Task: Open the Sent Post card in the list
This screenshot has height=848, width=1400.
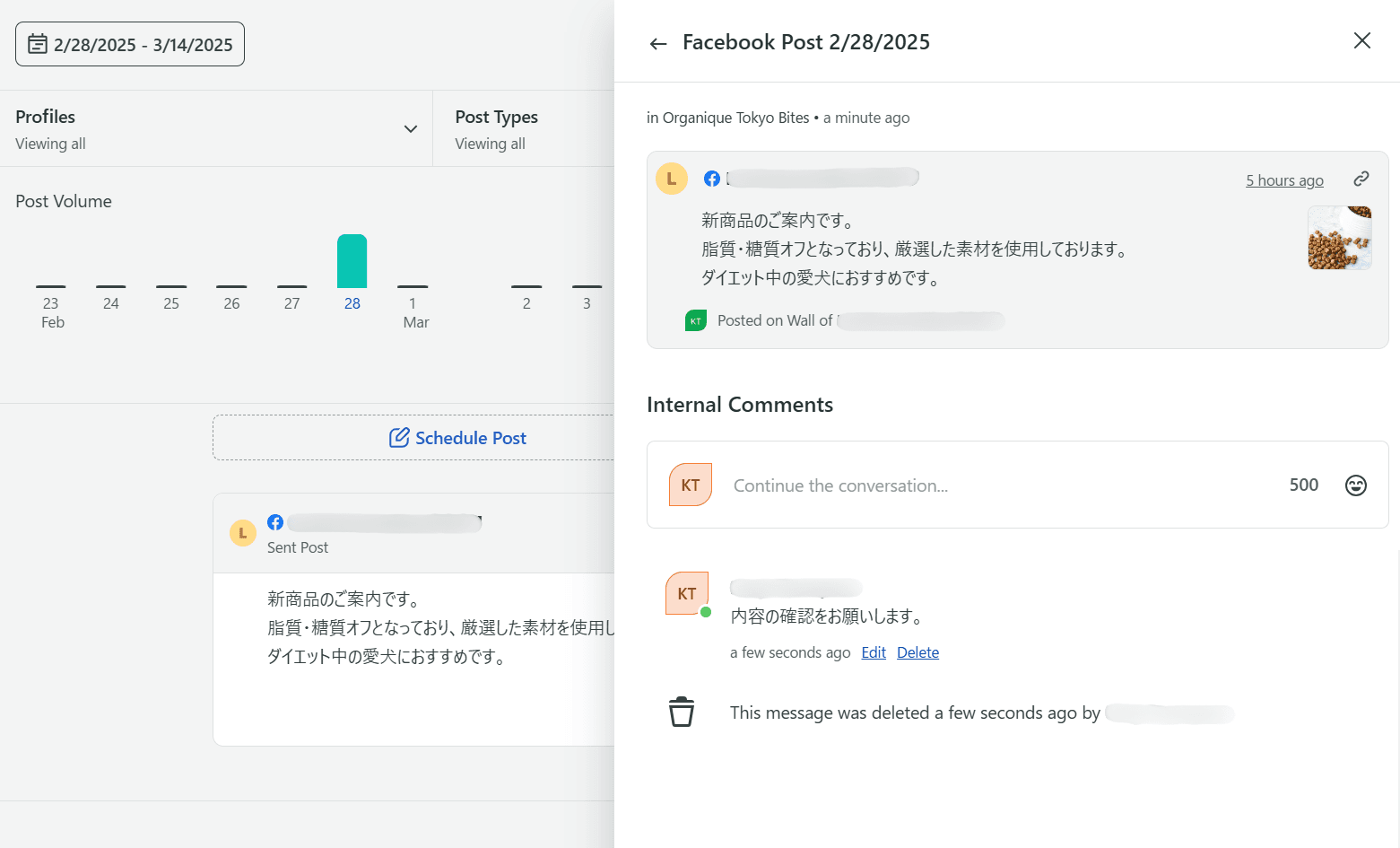Action: [x=413, y=628]
